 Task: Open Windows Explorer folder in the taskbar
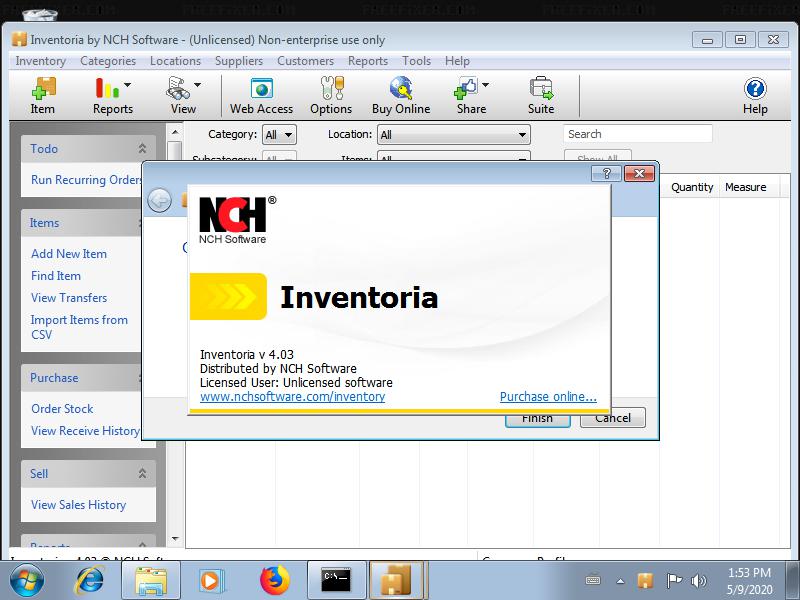pyautogui.click(x=151, y=580)
